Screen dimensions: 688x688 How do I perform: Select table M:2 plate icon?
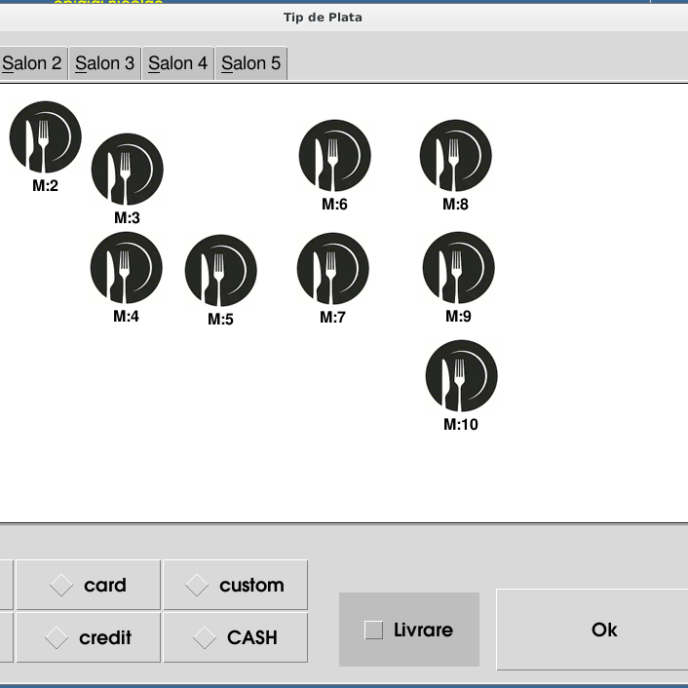(45, 137)
